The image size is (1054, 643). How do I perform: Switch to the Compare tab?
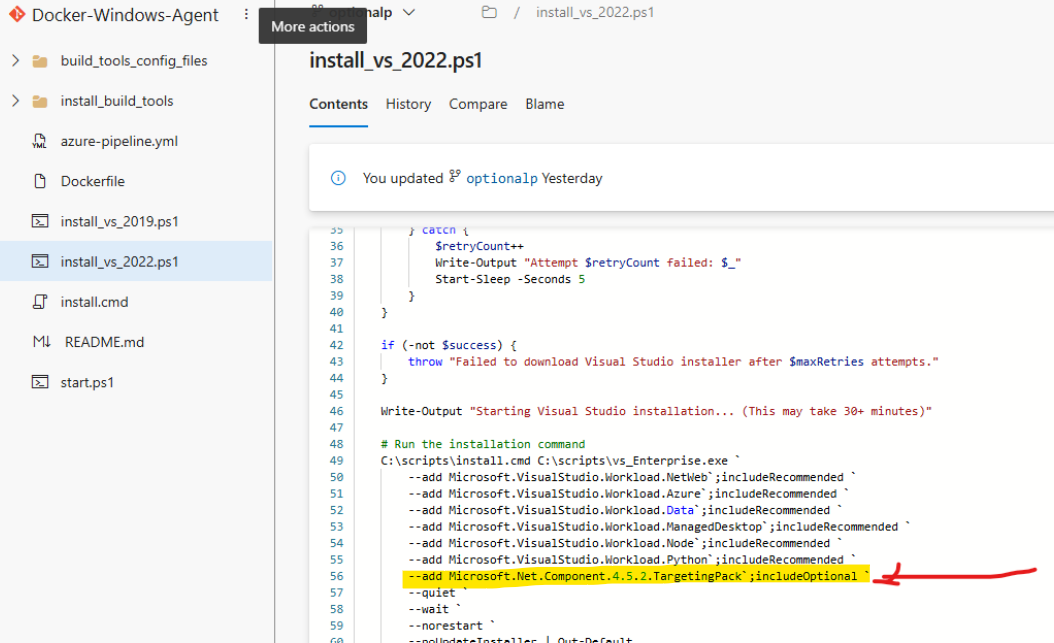(478, 104)
